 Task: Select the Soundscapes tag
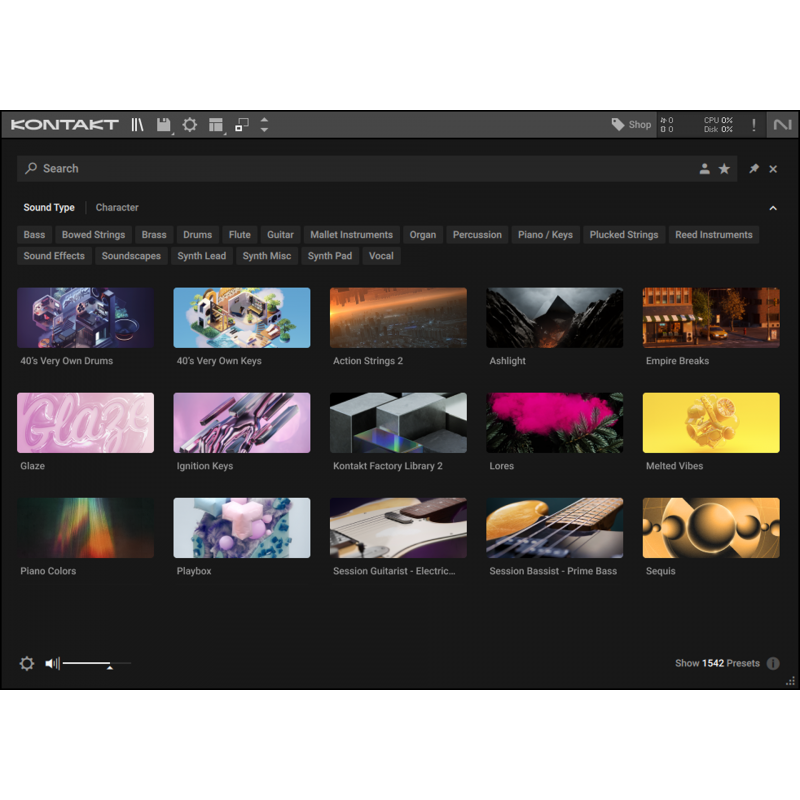tap(131, 256)
